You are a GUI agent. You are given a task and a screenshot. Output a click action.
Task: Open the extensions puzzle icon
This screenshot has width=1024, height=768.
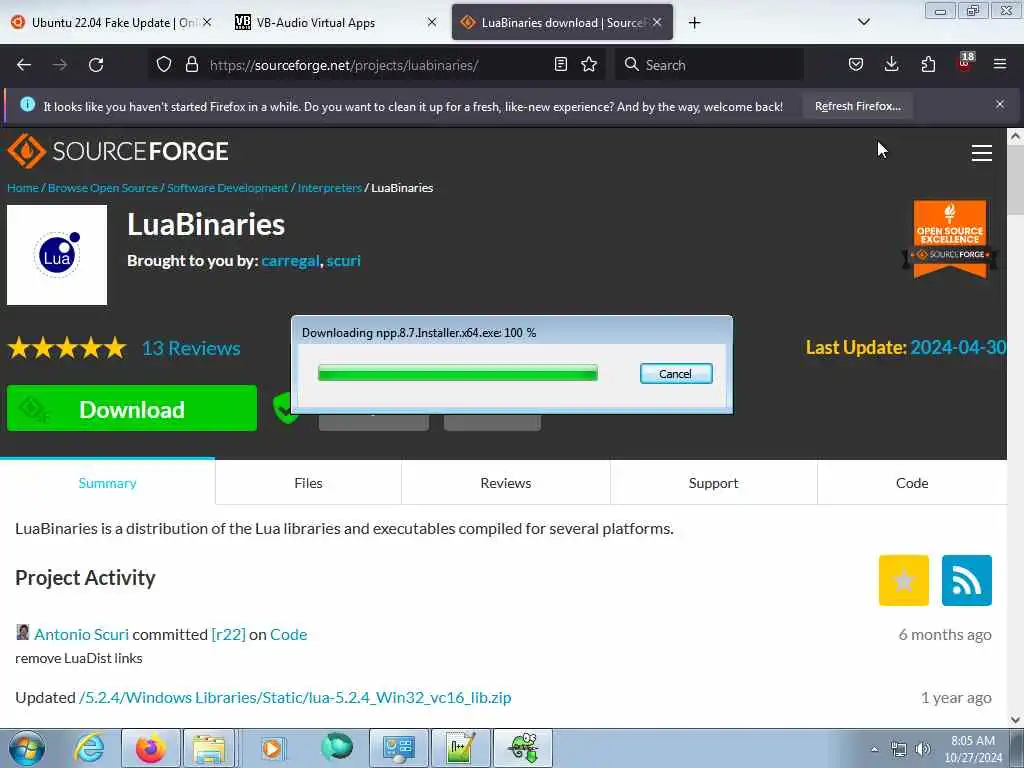tap(928, 65)
